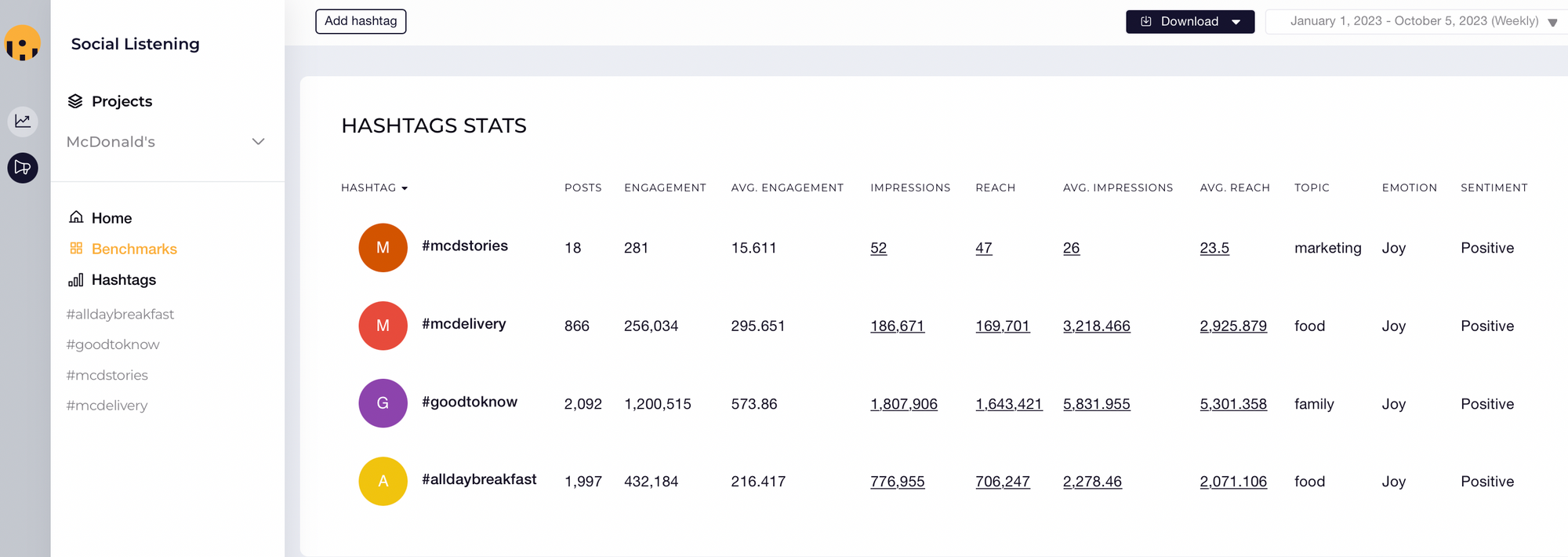
Task: Open #goodtoknow reach 1,643,421
Action: [x=1009, y=404]
